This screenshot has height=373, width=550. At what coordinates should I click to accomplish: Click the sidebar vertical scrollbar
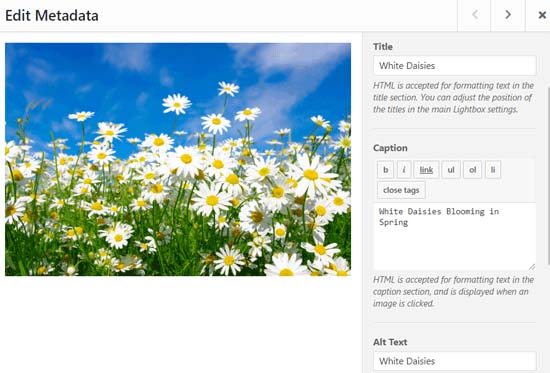pos(548,175)
